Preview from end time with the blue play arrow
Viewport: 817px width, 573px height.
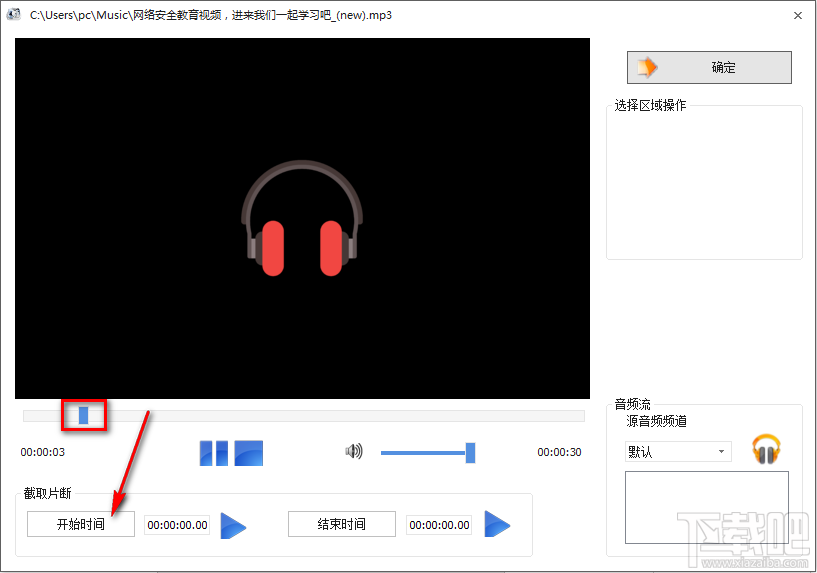(497, 524)
